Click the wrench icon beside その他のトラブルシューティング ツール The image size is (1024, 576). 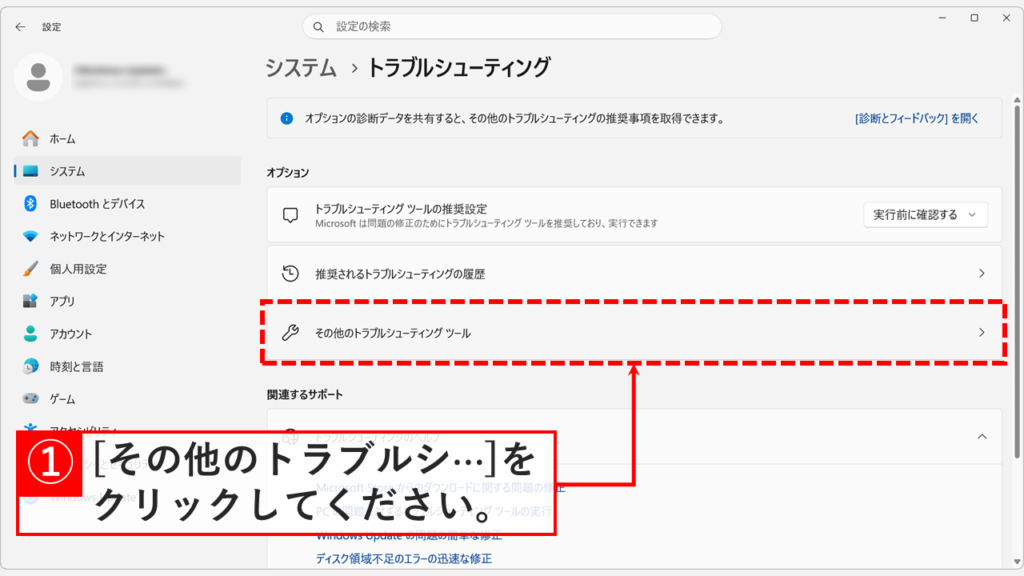click(289, 332)
